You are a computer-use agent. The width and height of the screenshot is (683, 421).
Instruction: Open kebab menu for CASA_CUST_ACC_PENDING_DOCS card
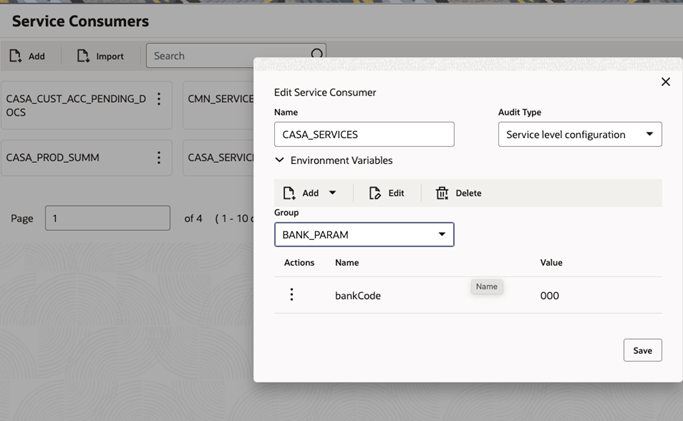coord(159,99)
